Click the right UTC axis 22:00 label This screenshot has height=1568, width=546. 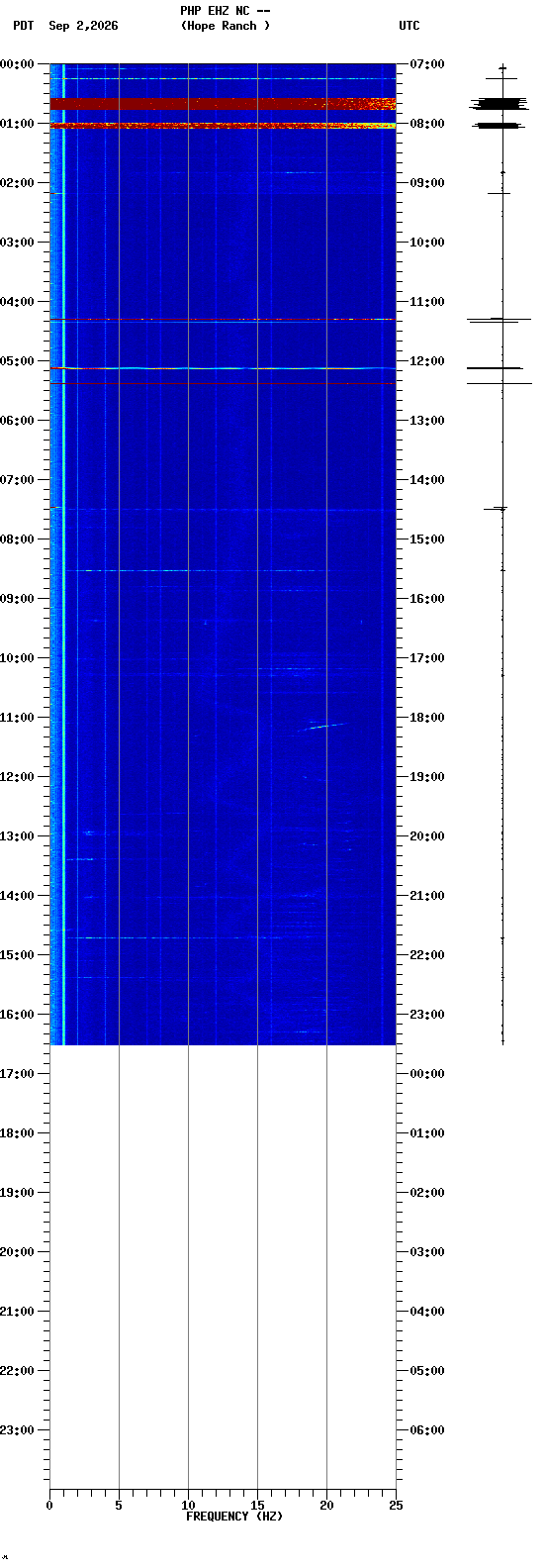426,955
